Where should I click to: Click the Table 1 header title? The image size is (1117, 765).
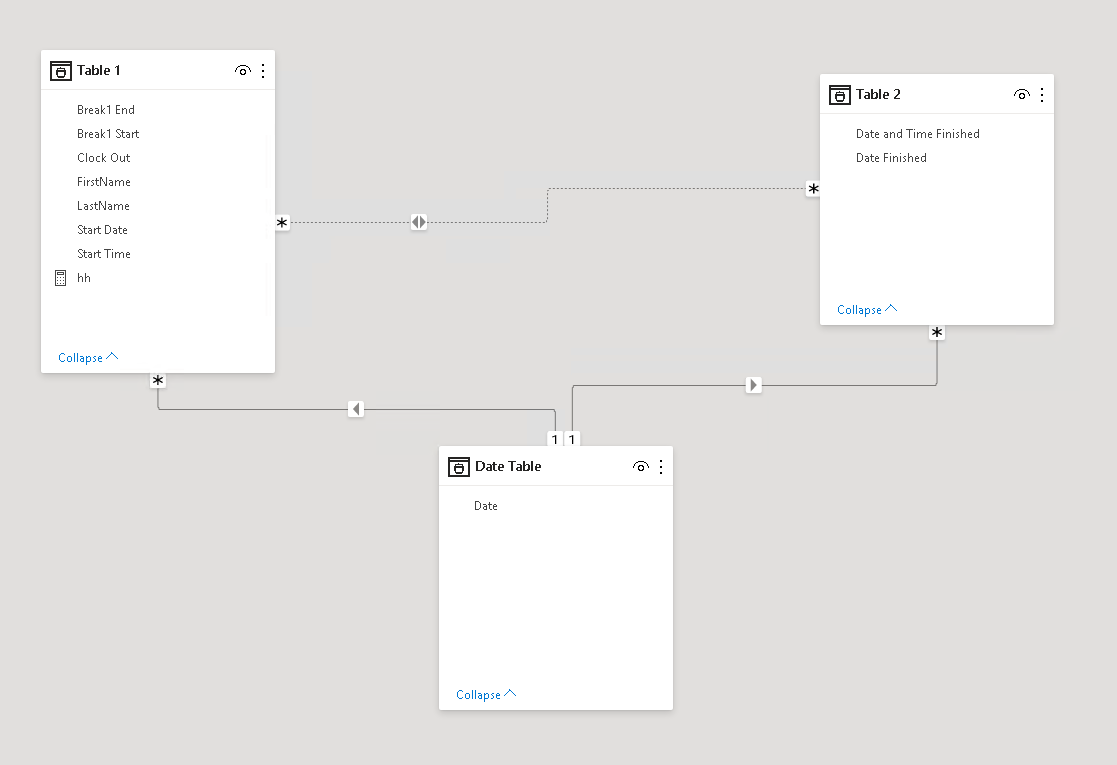[x=99, y=71]
